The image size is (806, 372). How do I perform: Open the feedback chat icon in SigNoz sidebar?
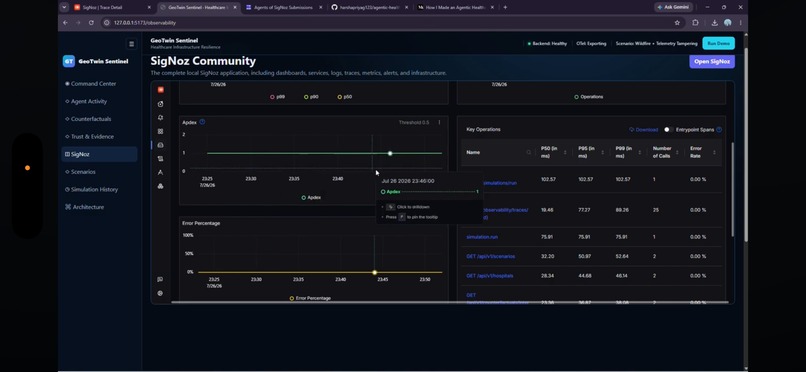[x=160, y=280]
